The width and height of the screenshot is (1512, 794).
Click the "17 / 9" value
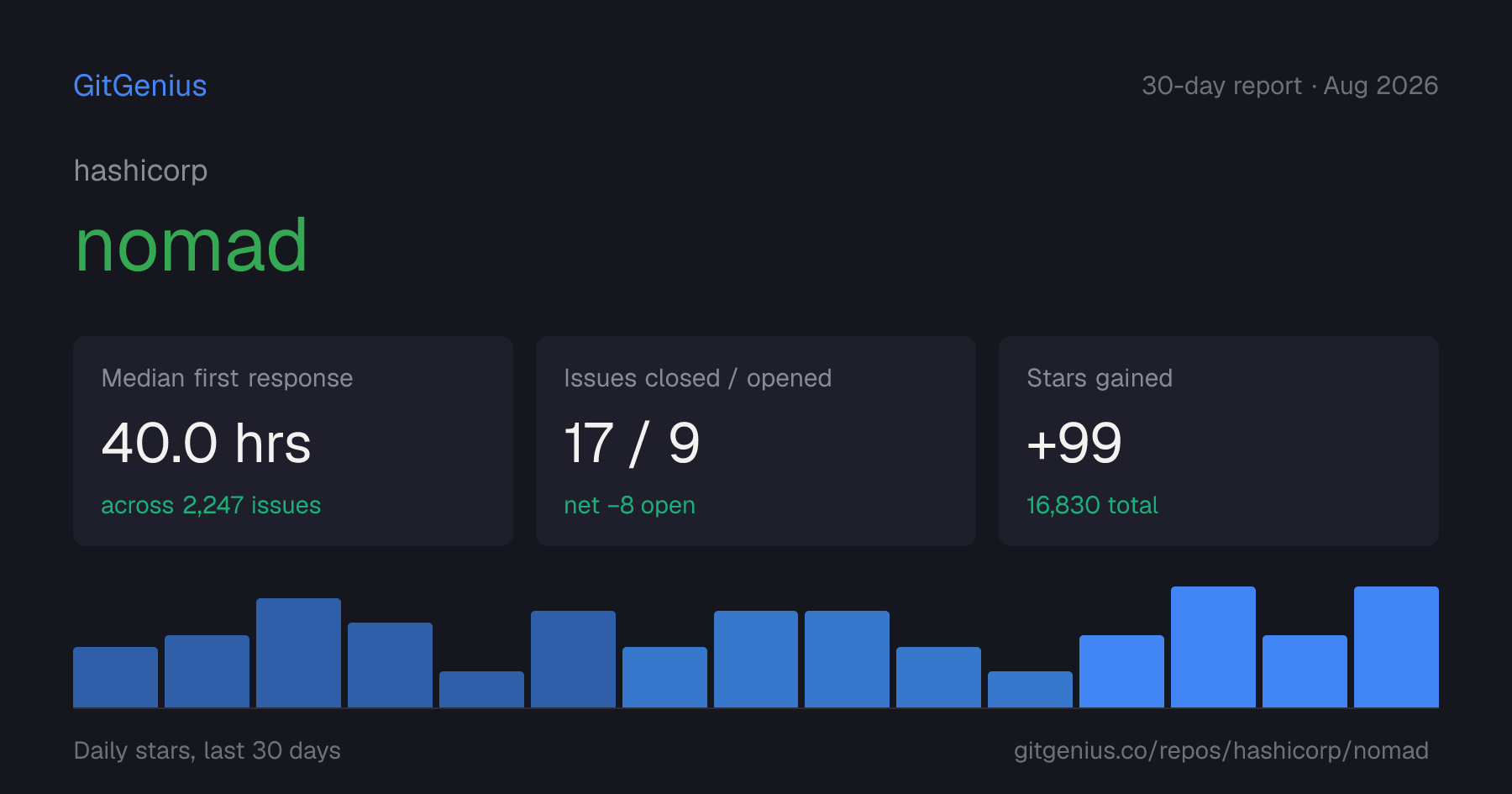point(632,443)
